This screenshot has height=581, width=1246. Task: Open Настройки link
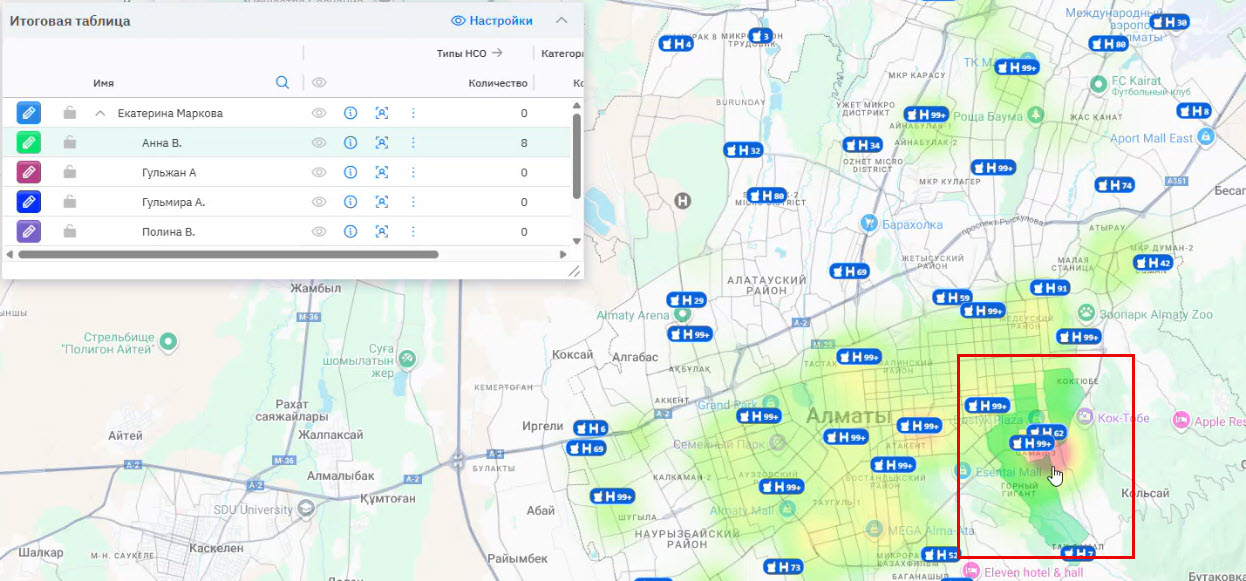coord(492,20)
